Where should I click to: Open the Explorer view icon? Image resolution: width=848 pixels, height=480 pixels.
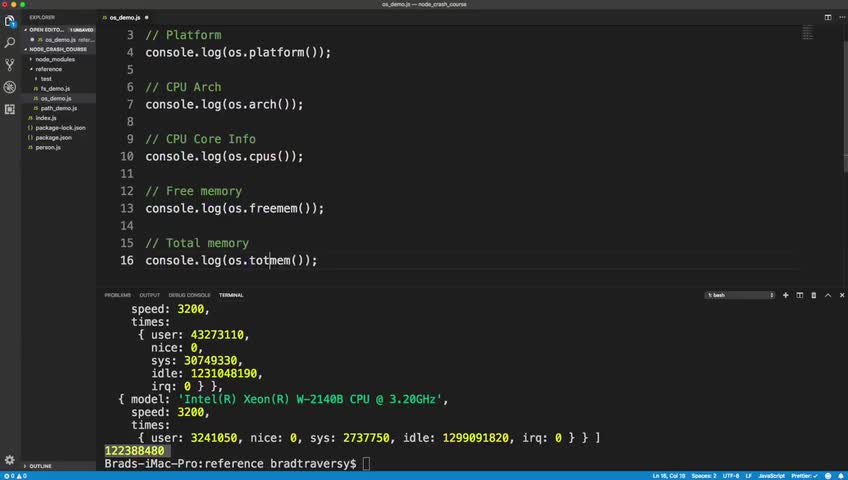(x=10, y=21)
